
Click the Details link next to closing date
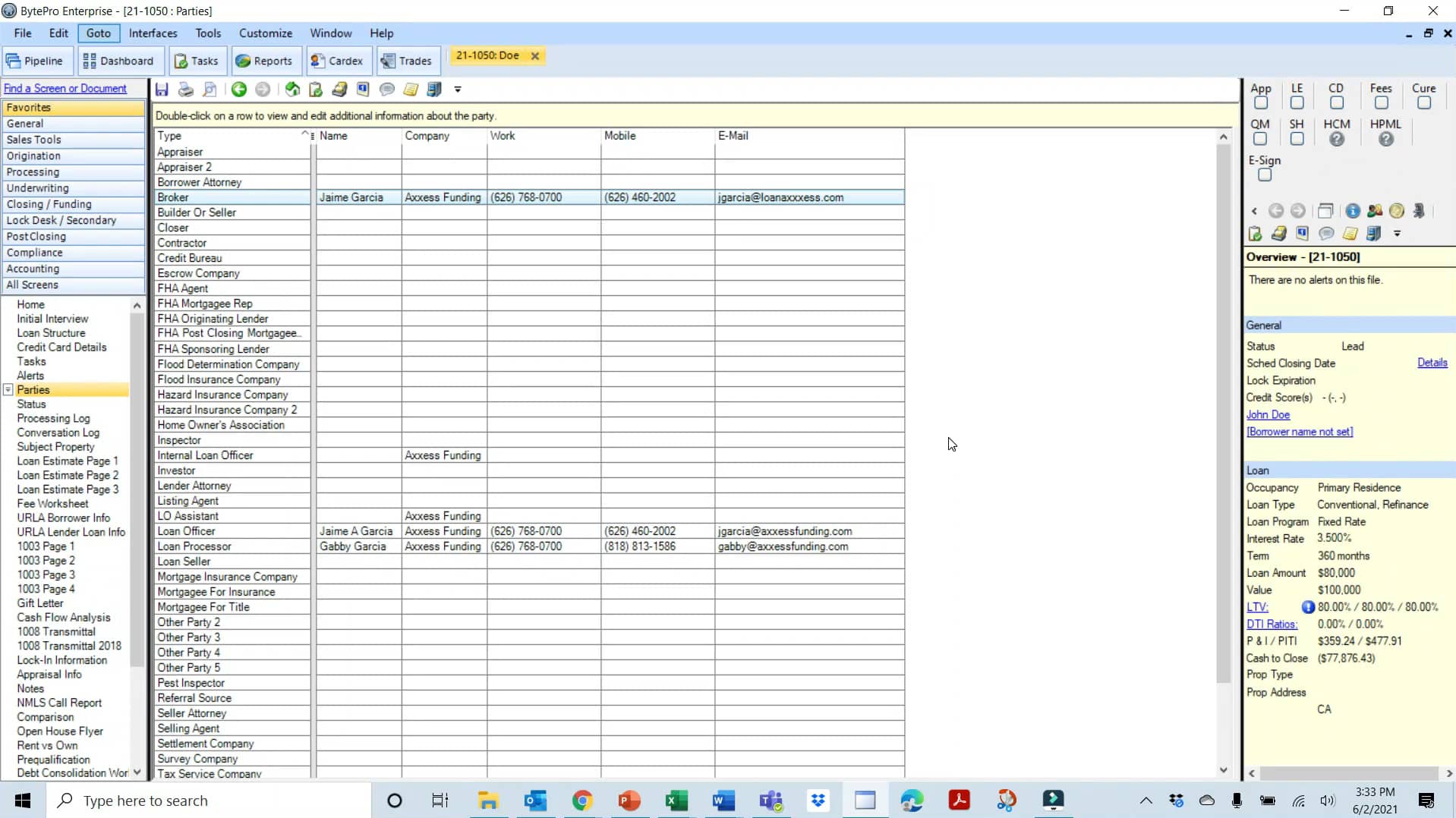(x=1432, y=363)
